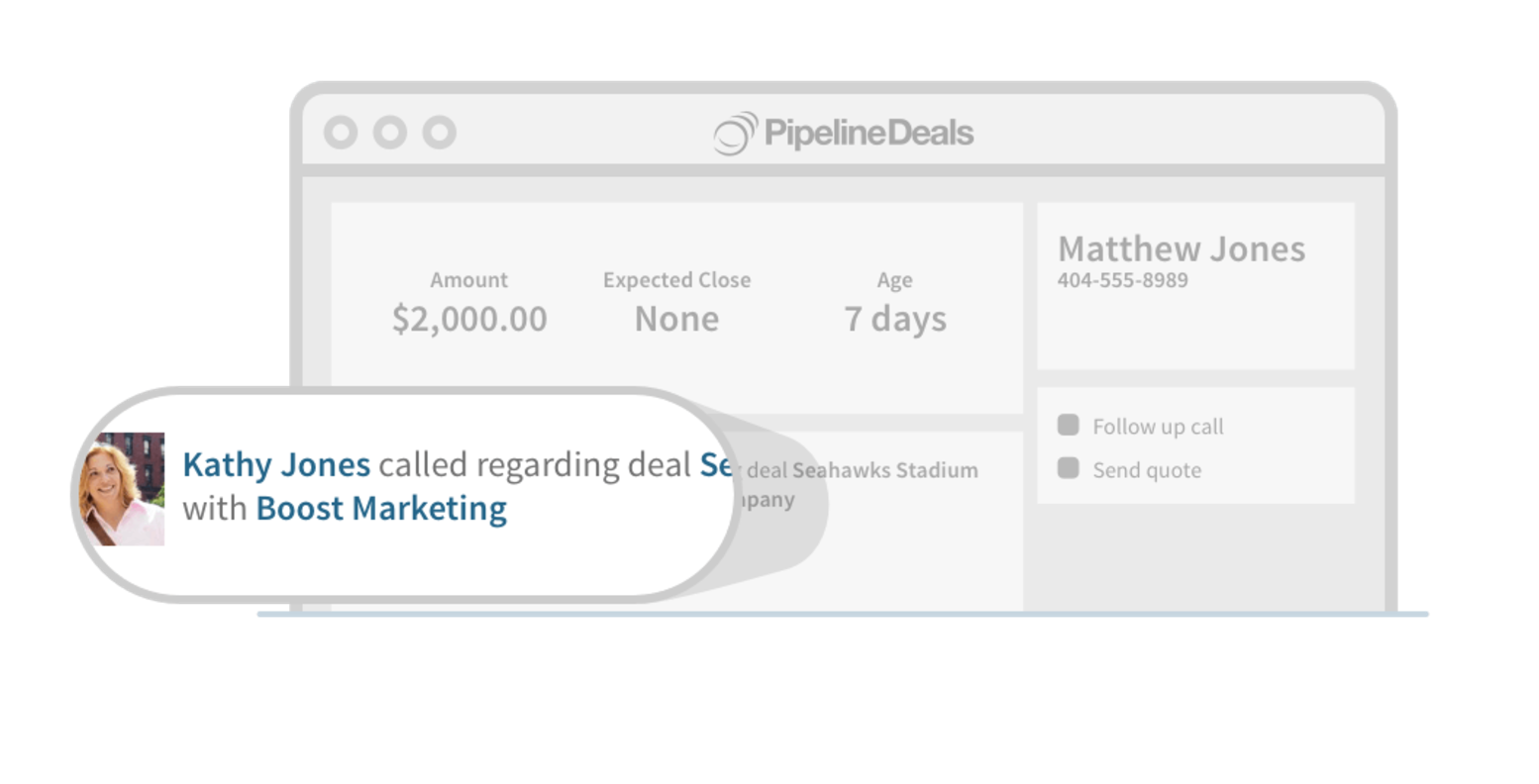Click the 7 days age value
This screenshot has height=784, width=1539.
(x=895, y=319)
